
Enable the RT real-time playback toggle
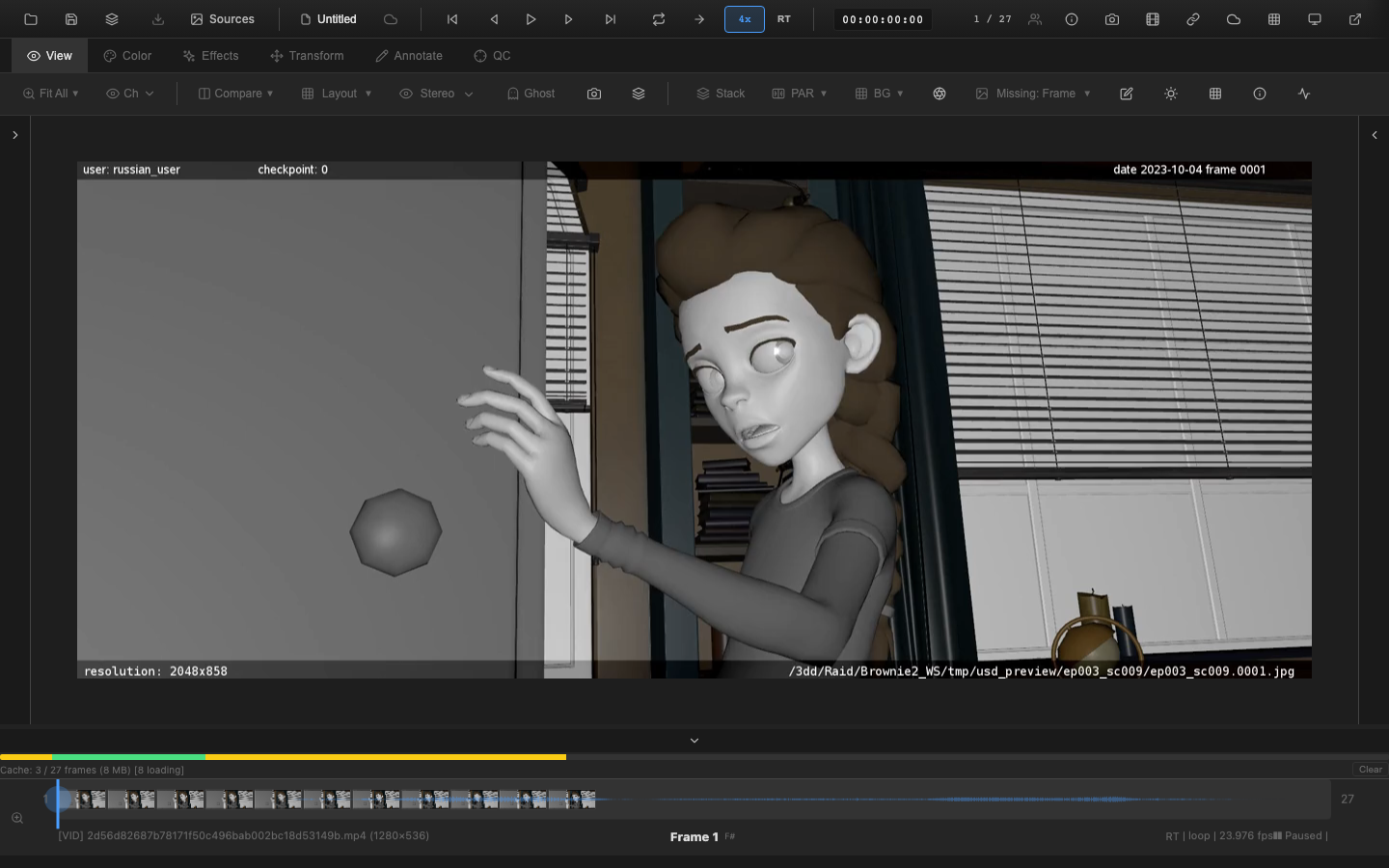click(784, 18)
